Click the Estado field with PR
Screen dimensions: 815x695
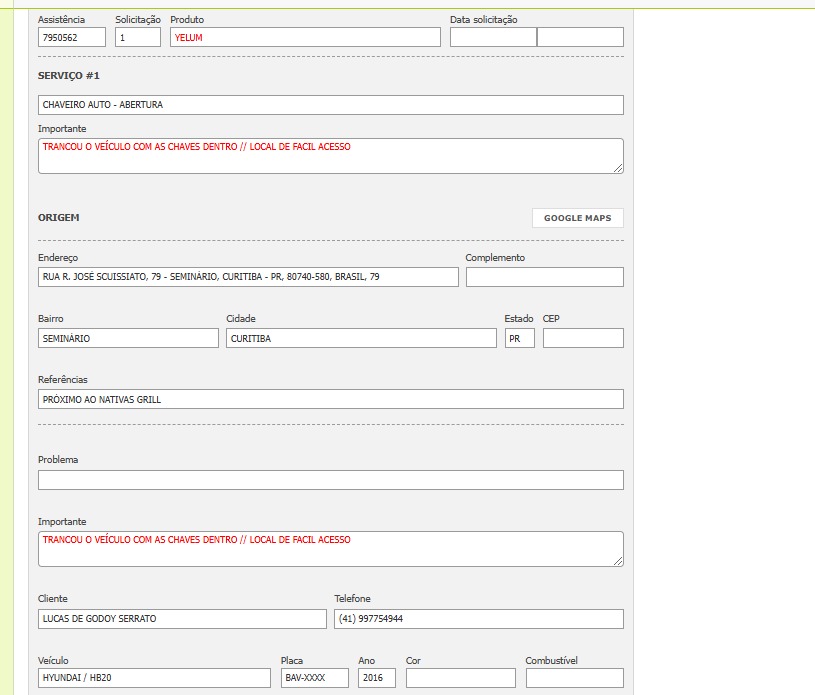(519, 338)
